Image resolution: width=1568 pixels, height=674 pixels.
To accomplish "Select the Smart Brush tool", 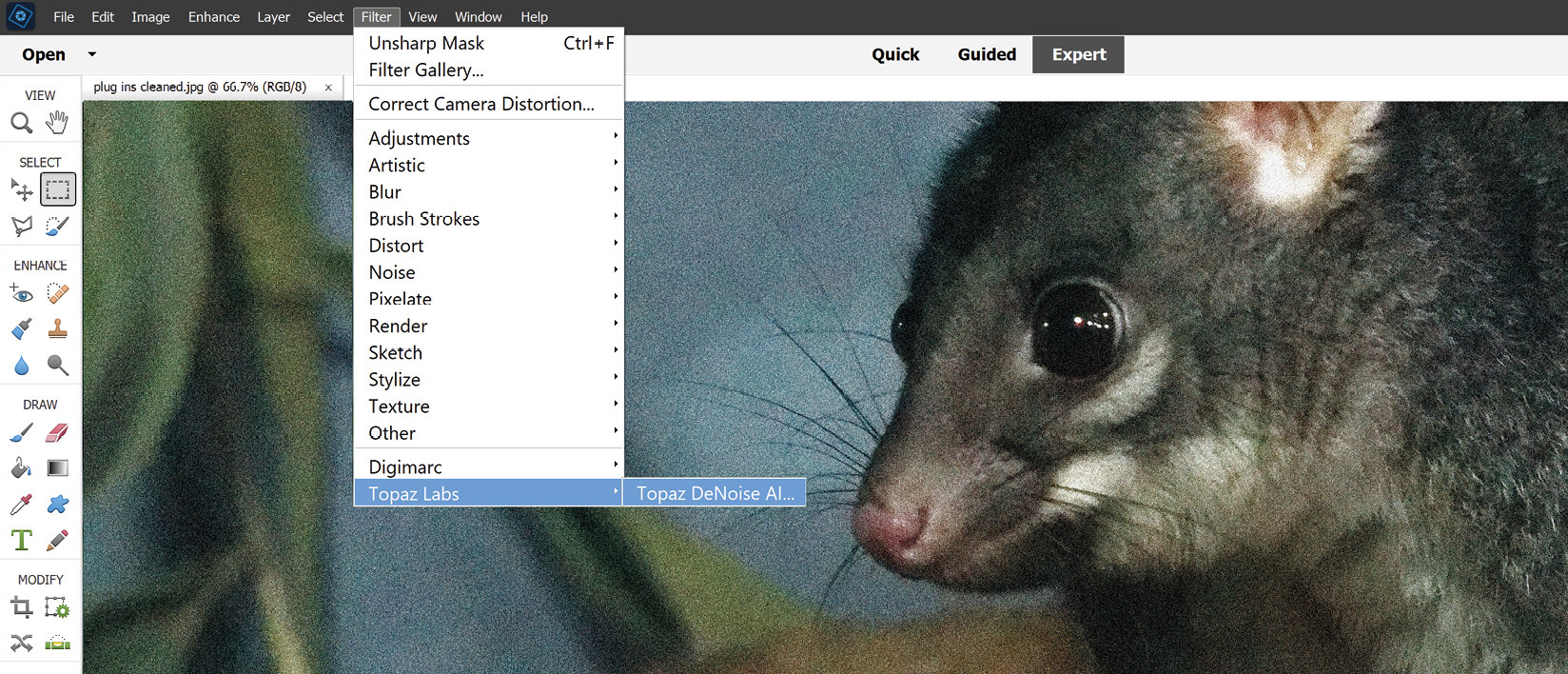I will pos(22,329).
